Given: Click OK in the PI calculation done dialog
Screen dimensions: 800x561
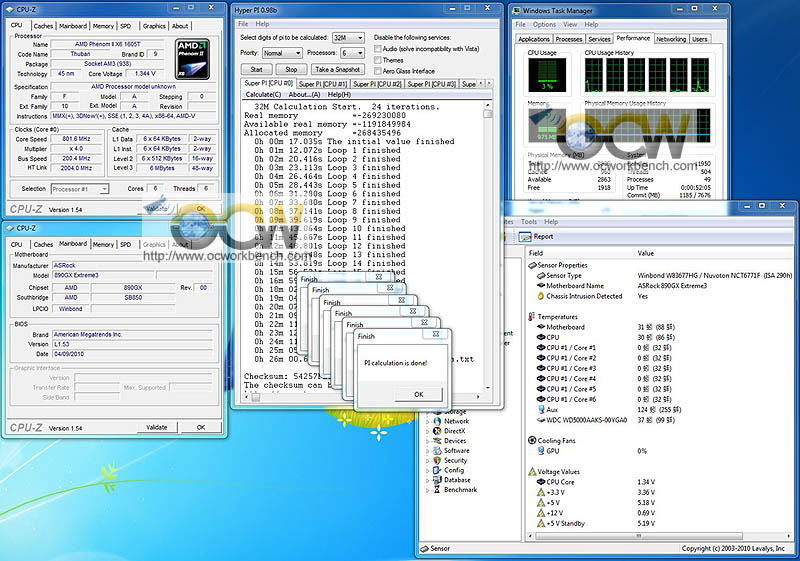Looking at the screenshot, I should 418,394.
